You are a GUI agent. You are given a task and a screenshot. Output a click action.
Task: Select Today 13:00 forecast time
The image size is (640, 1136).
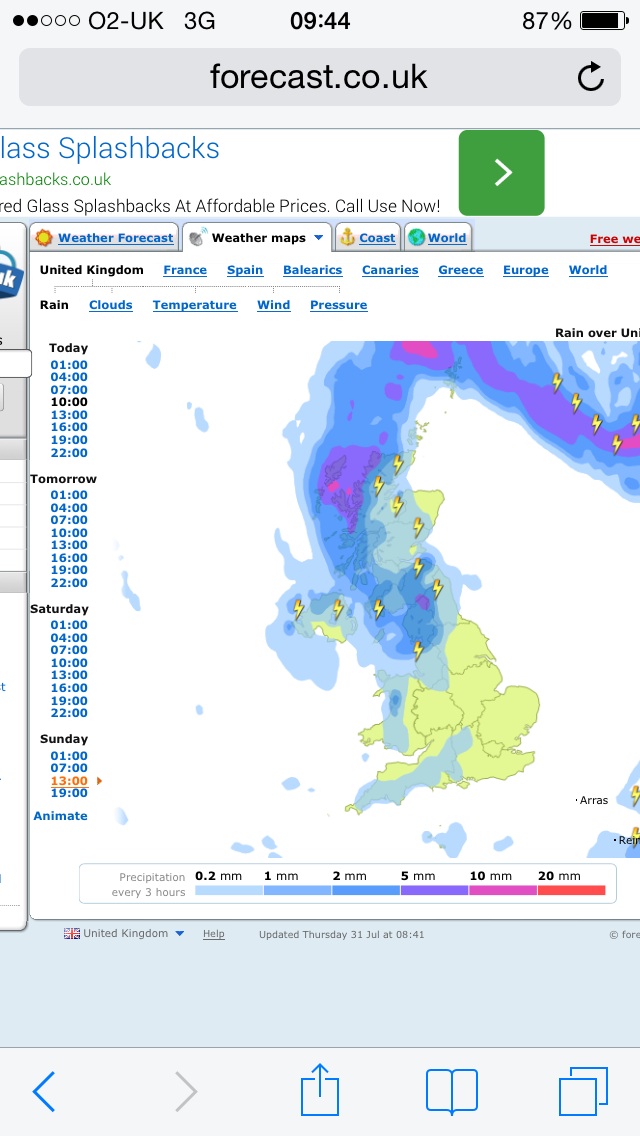pos(69,415)
